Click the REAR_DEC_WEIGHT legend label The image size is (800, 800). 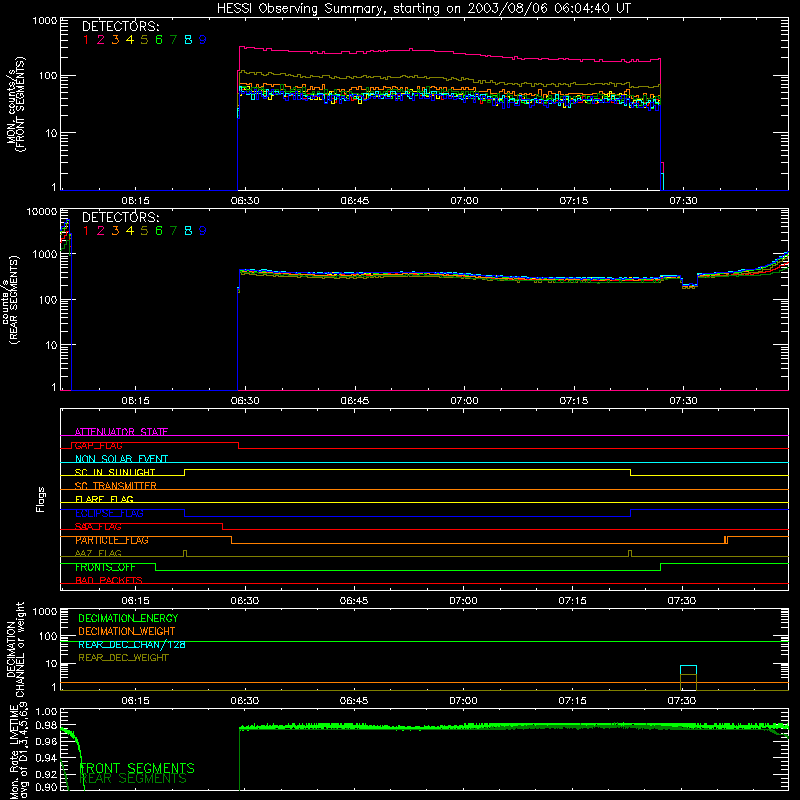[x=123, y=658]
